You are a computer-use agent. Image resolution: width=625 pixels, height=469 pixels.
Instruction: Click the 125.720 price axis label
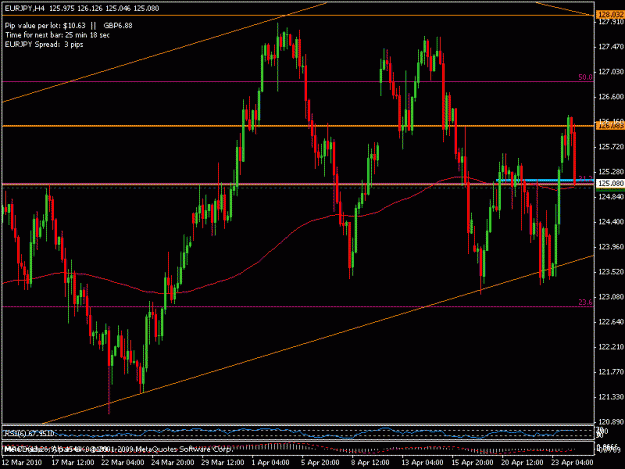pos(611,147)
